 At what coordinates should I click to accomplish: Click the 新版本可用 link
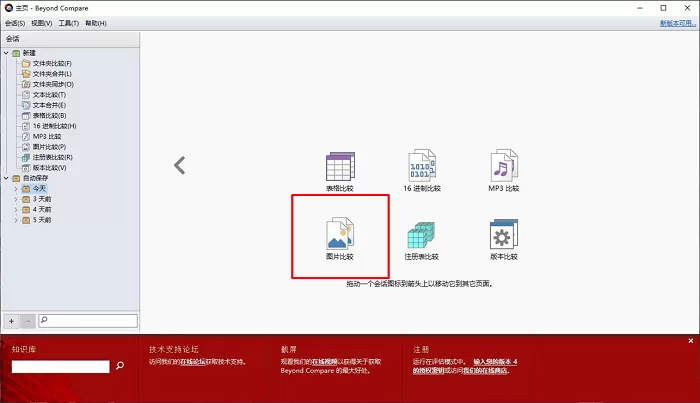click(x=678, y=23)
